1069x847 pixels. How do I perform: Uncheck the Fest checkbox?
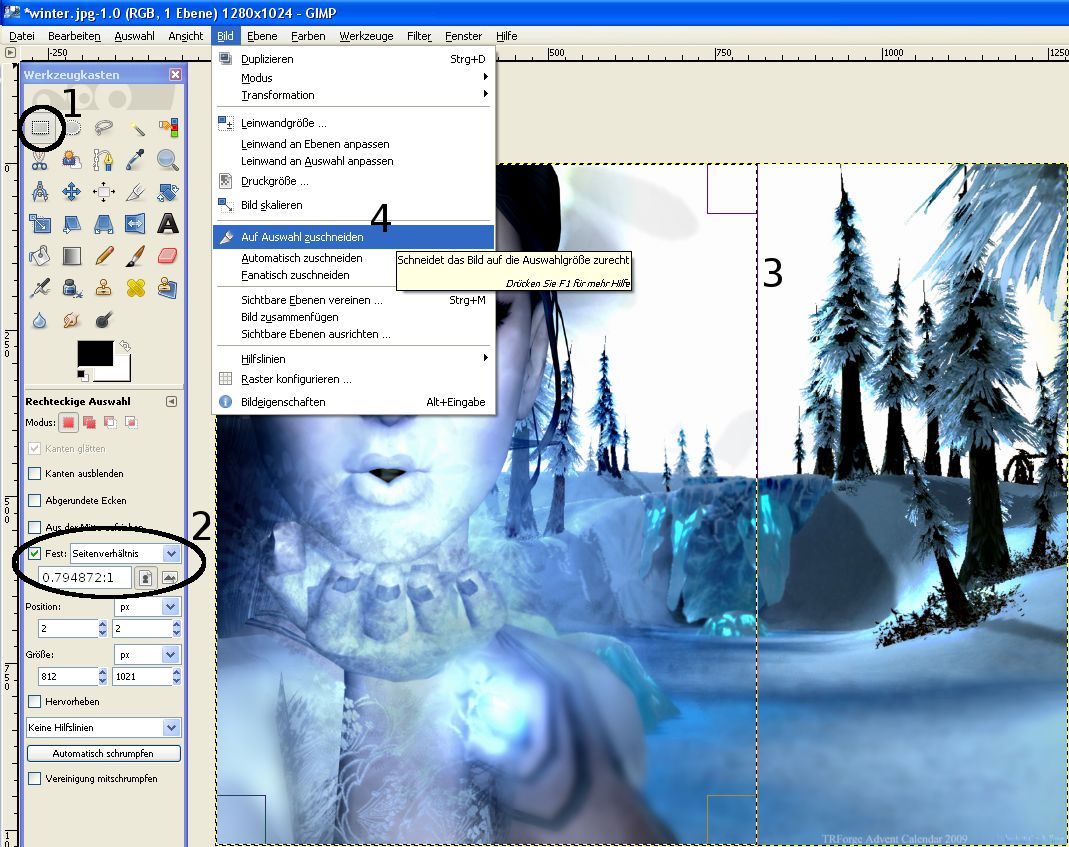[x=34, y=554]
